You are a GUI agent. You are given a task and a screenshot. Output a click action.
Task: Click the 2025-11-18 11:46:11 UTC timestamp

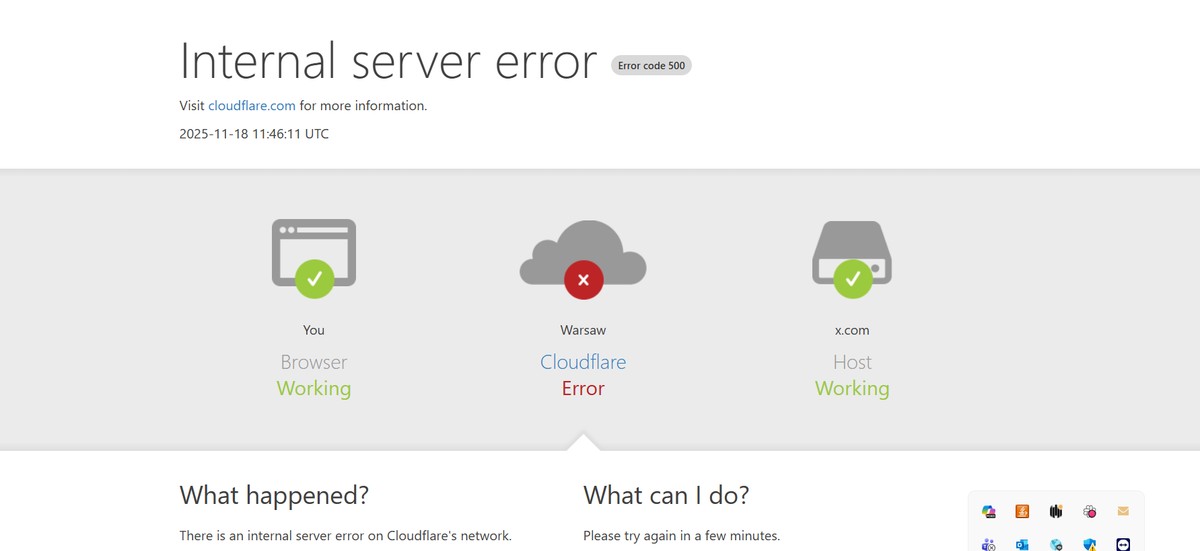(x=254, y=133)
